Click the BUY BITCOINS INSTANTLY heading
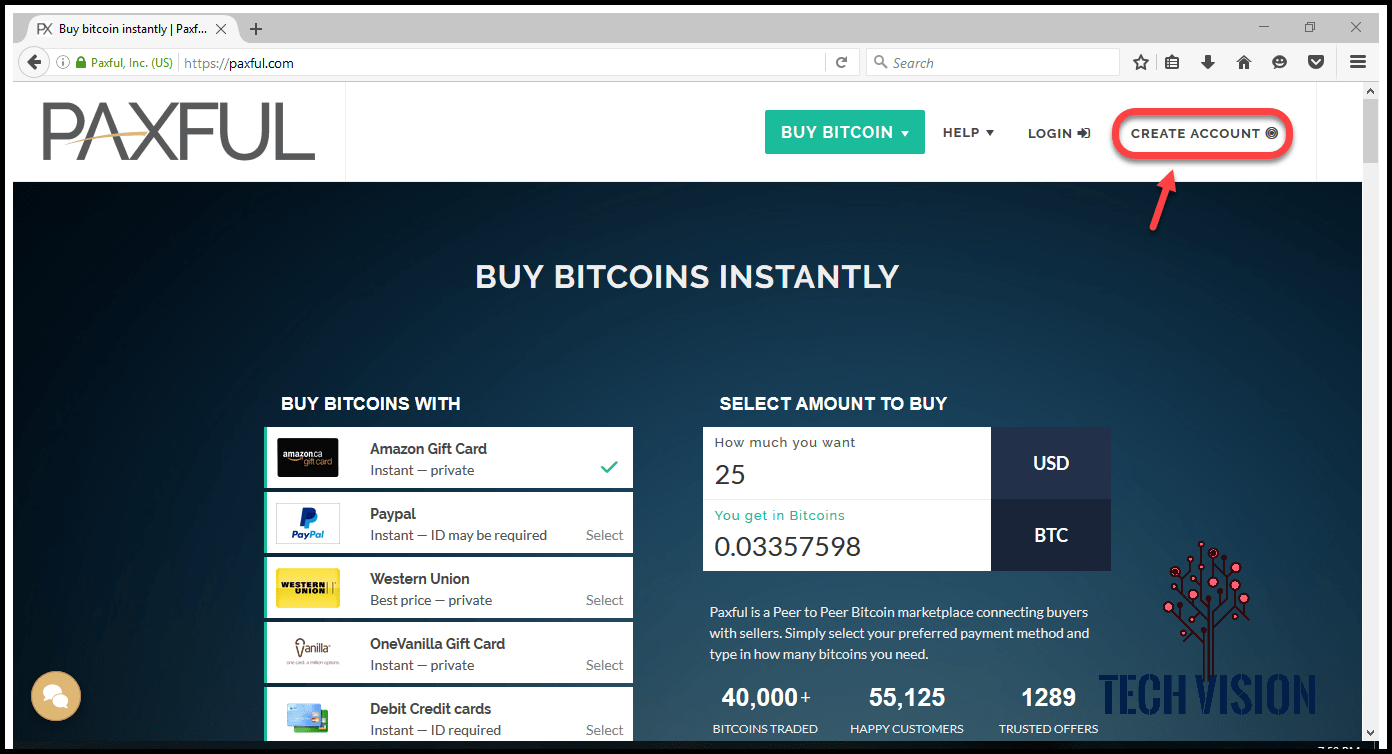The image size is (1392, 754). click(687, 277)
